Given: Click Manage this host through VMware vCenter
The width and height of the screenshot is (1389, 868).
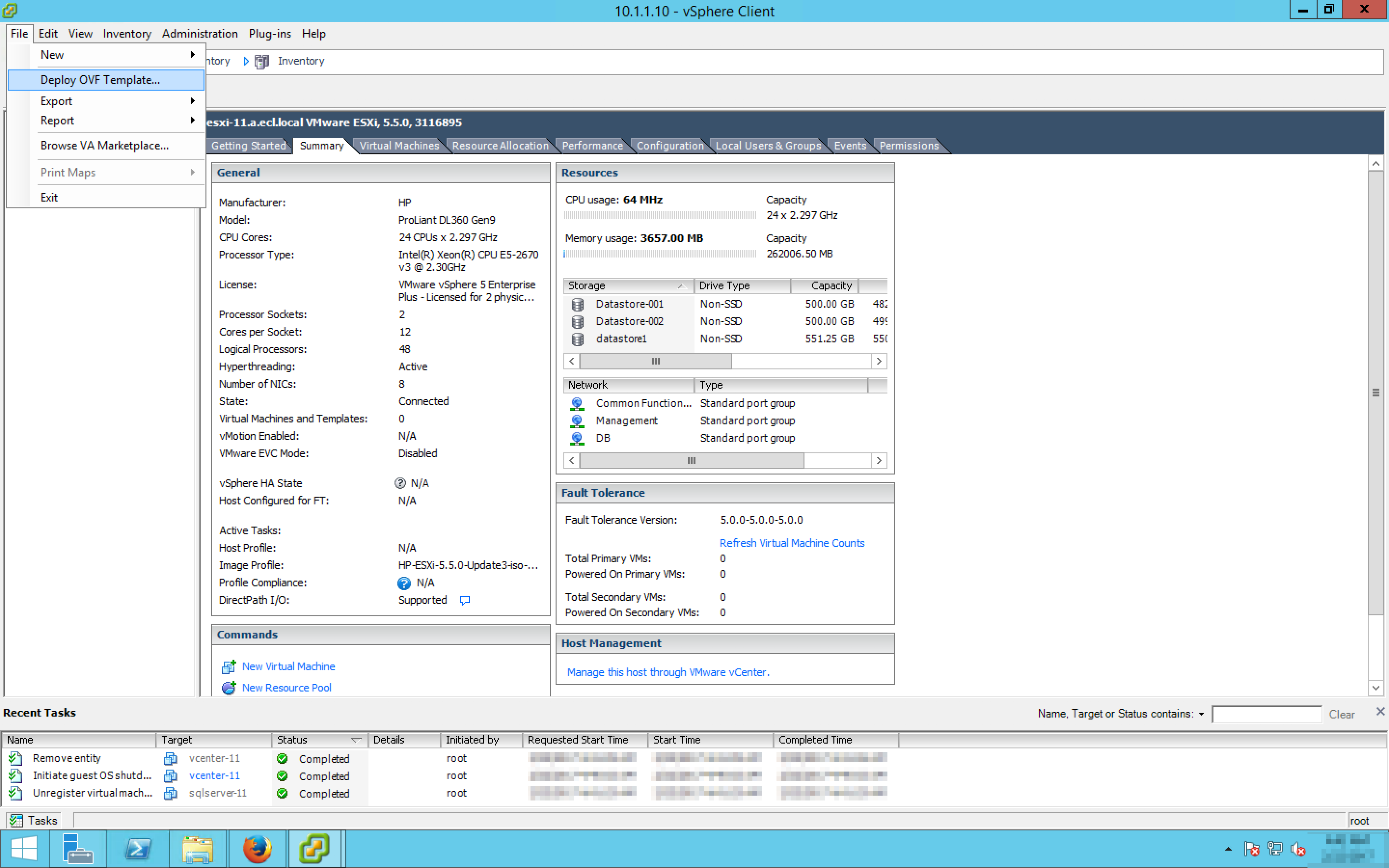Looking at the screenshot, I should pyautogui.click(x=668, y=672).
